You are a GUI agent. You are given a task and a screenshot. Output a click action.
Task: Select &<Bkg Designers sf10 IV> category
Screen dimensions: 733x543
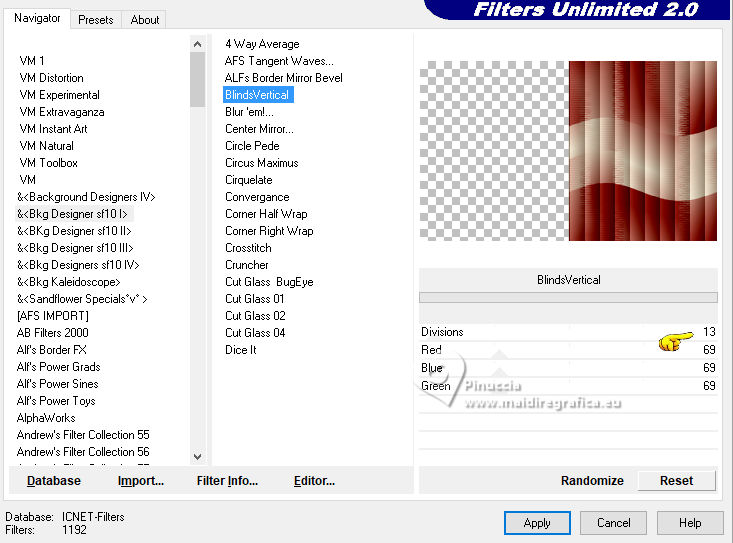coord(78,264)
